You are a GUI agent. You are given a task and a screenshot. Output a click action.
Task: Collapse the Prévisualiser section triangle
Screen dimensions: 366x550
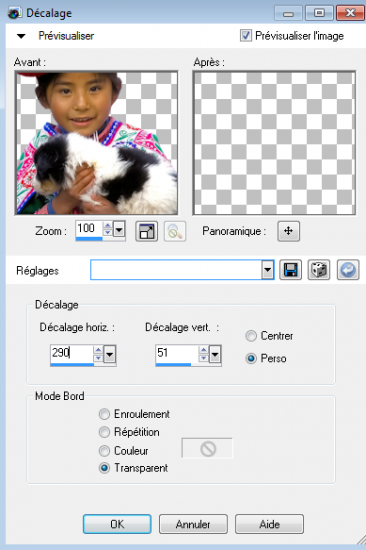tap(21, 36)
